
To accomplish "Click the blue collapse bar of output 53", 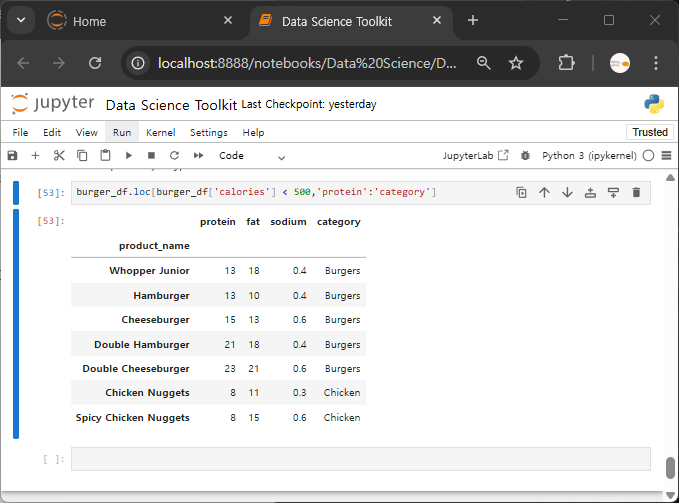I will 16,324.
